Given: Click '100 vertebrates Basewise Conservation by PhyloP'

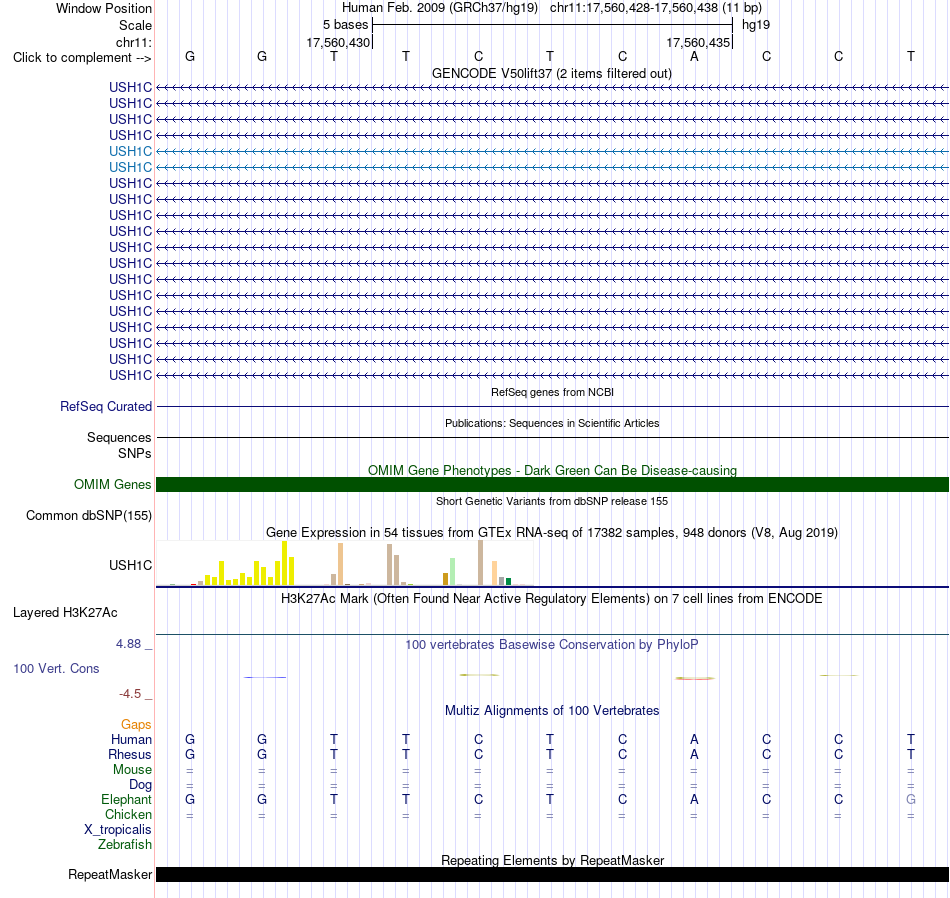Looking at the screenshot, I should point(552,645).
